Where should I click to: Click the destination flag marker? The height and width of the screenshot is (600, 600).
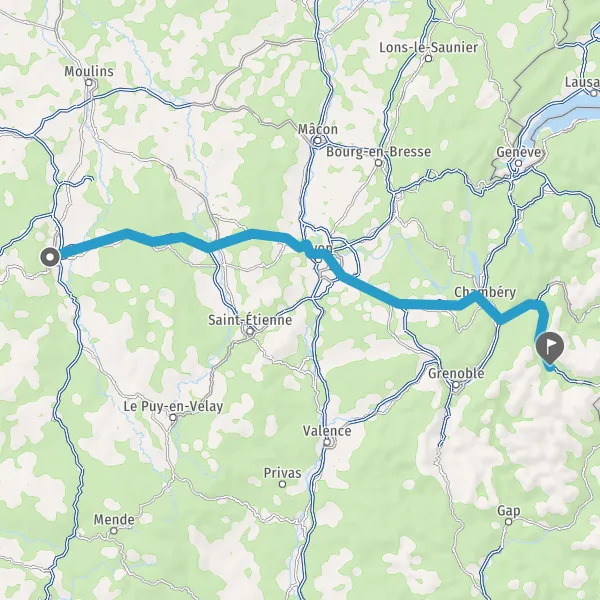(x=549, y=348)
